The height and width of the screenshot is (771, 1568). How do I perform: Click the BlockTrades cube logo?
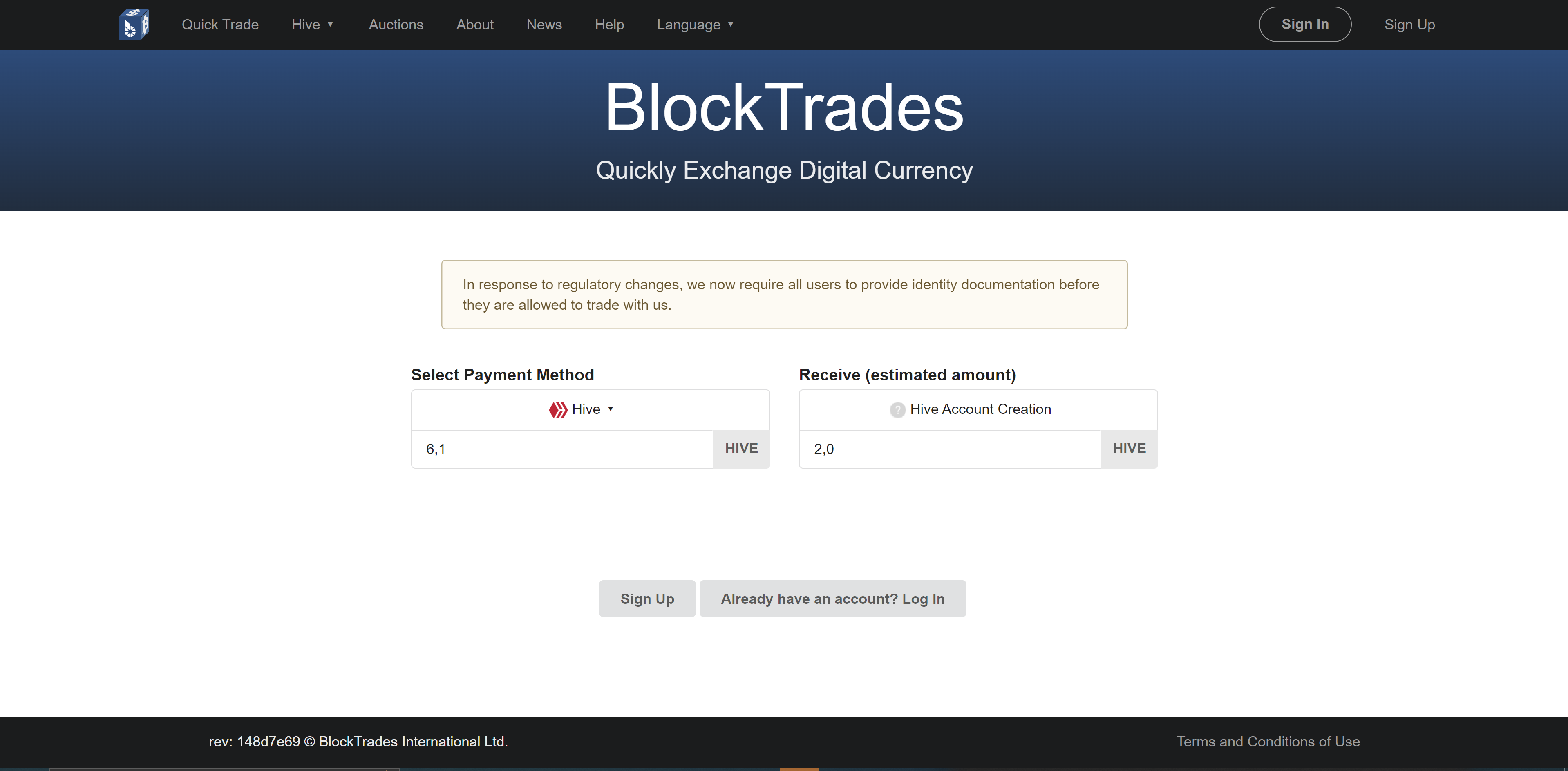[134, 25]
